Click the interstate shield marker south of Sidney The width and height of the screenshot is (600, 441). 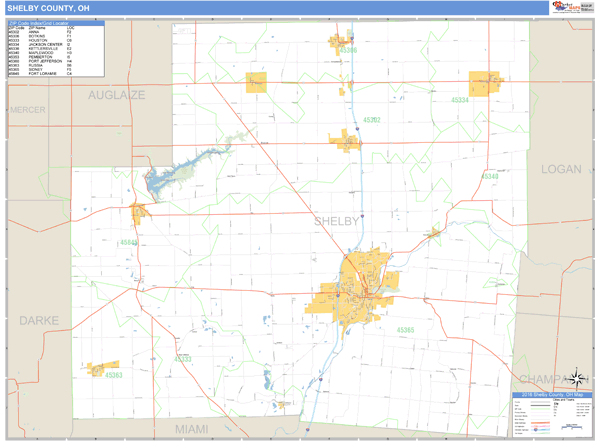pyautogui.click(x=322, y=380)
